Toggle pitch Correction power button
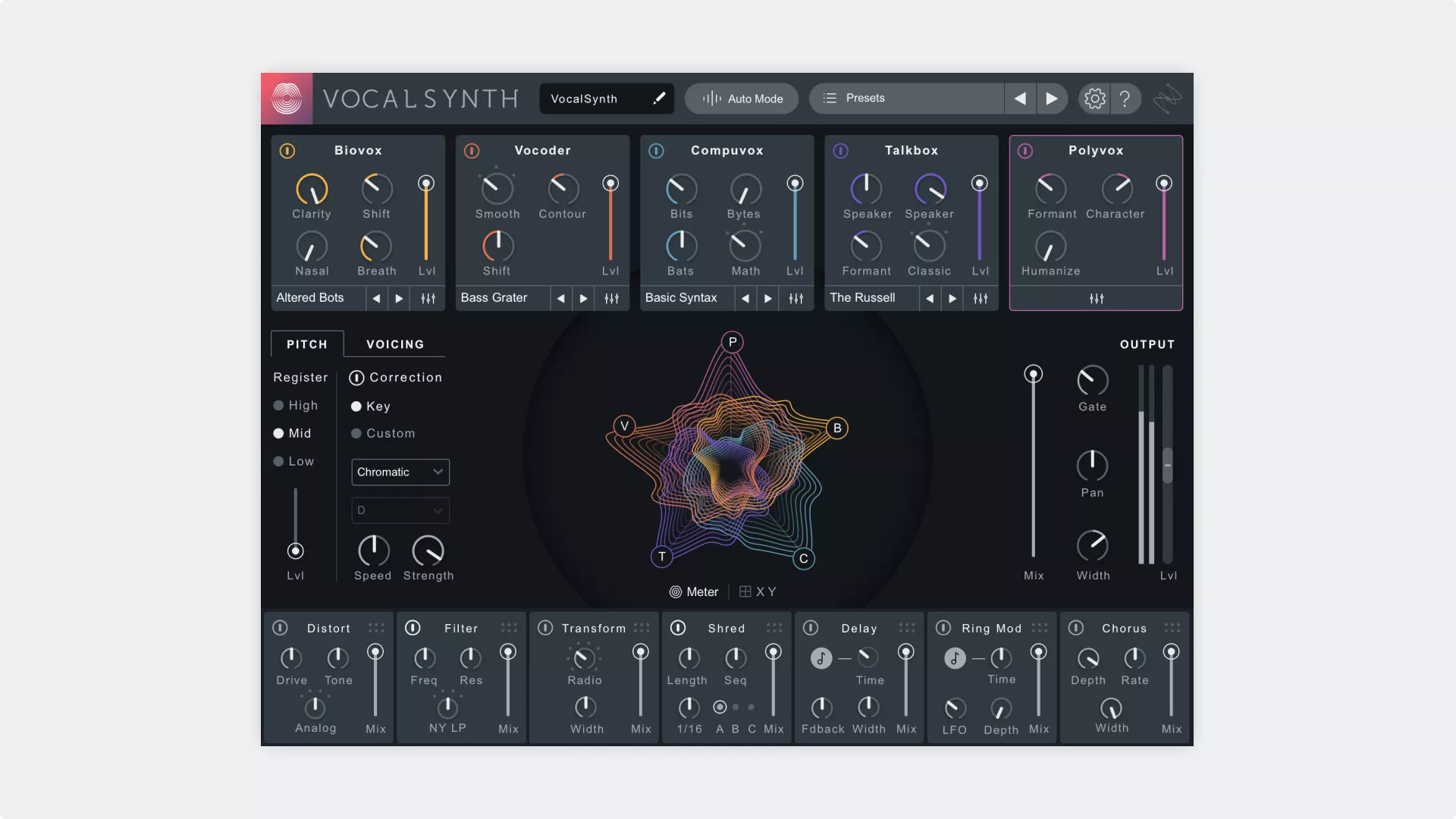 click(x=356, y=378)
